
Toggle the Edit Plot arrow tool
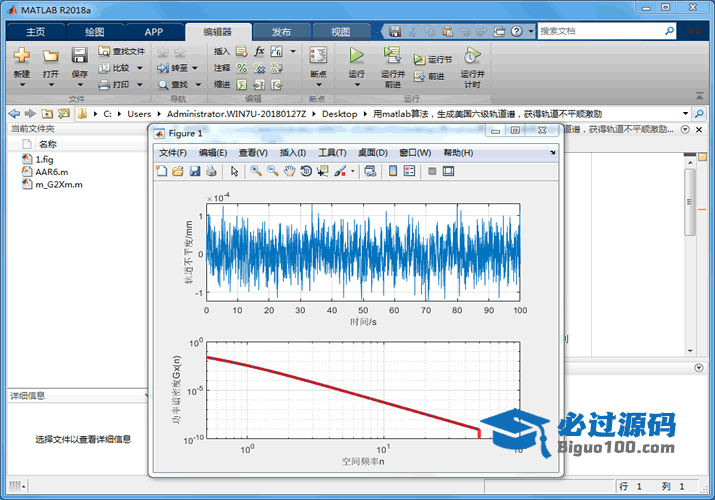235,171
